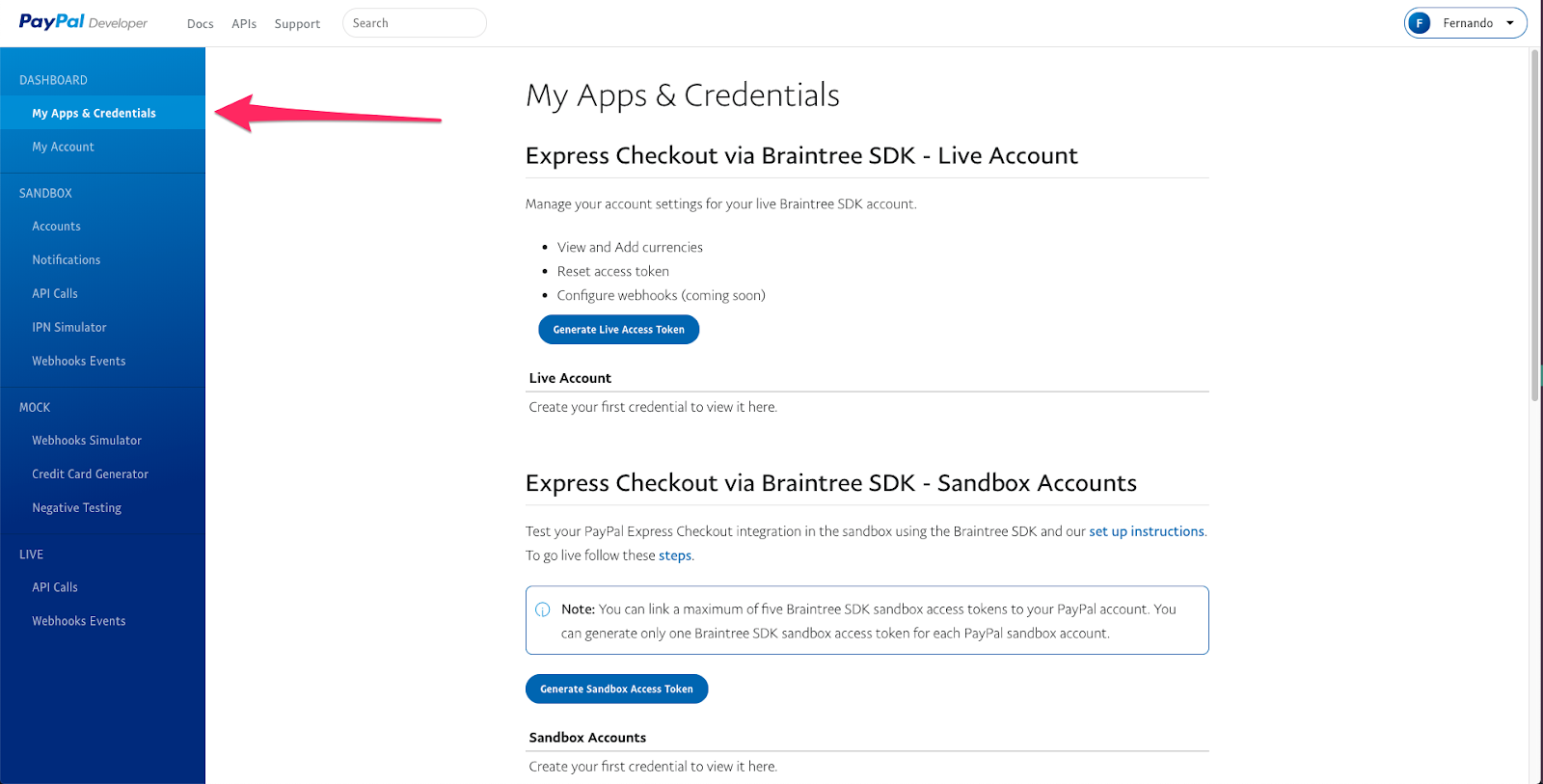
Task: Open the APIs menu
Action: pos(244,23)
